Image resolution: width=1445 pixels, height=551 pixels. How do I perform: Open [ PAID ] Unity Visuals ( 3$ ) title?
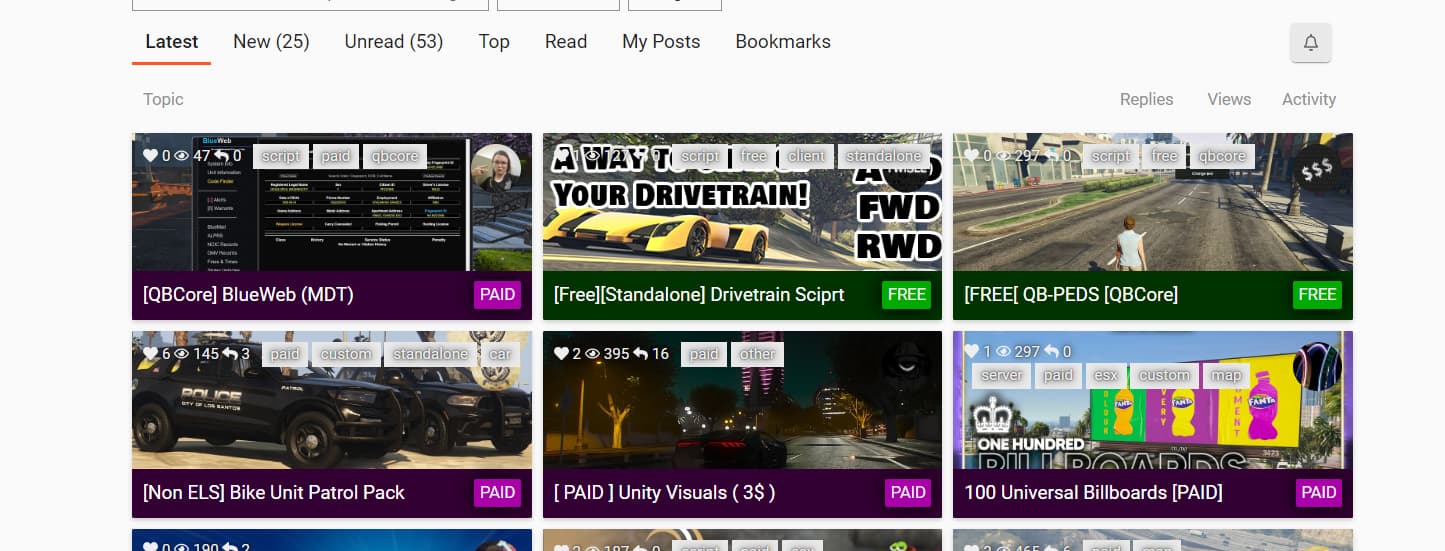click(x=665, y=493)
